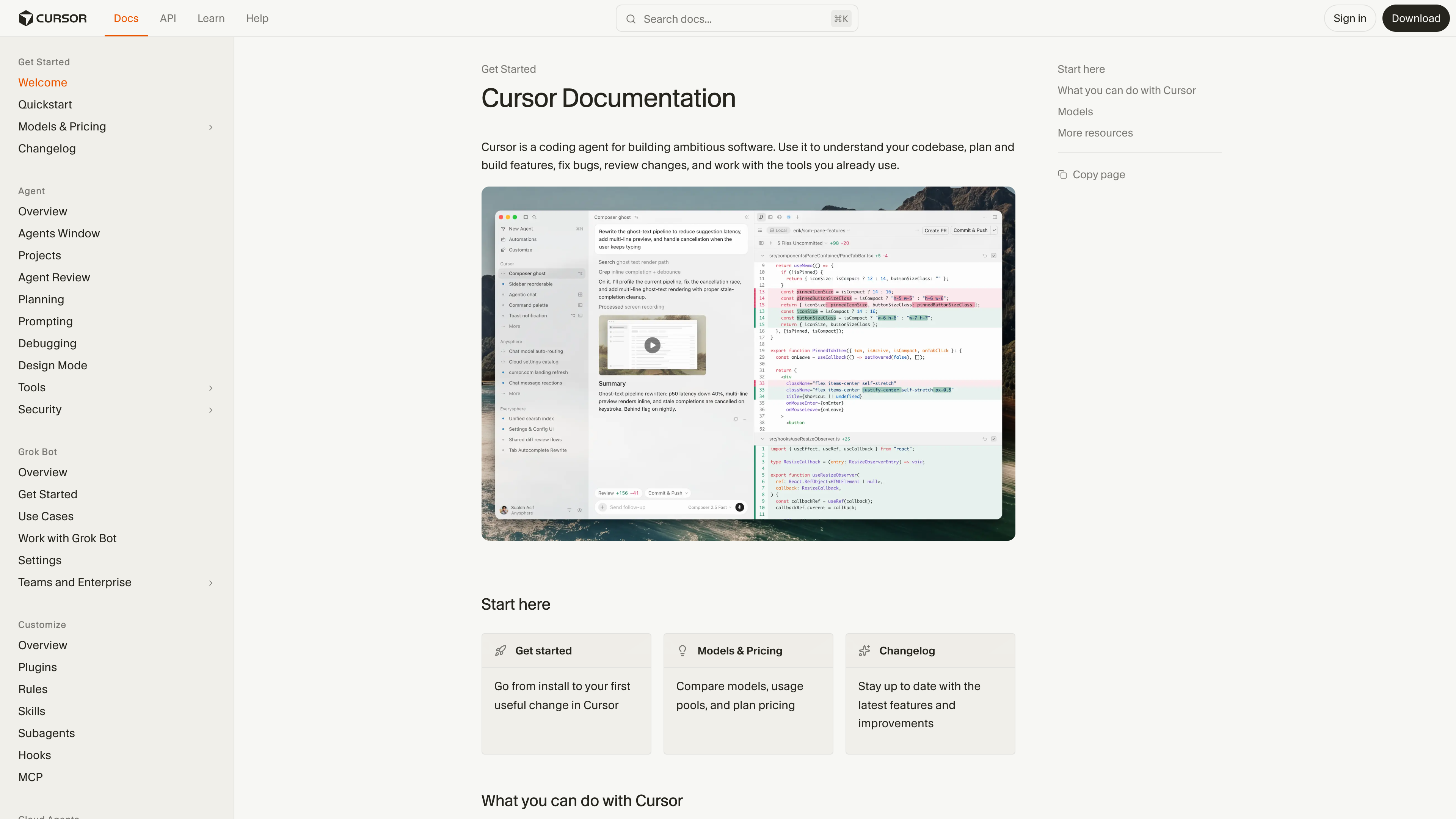Click the New Agent icon in the screenshot
The width and height of the screenshot is (1456, 819).
pyautogui.click(x=503, y=229)
